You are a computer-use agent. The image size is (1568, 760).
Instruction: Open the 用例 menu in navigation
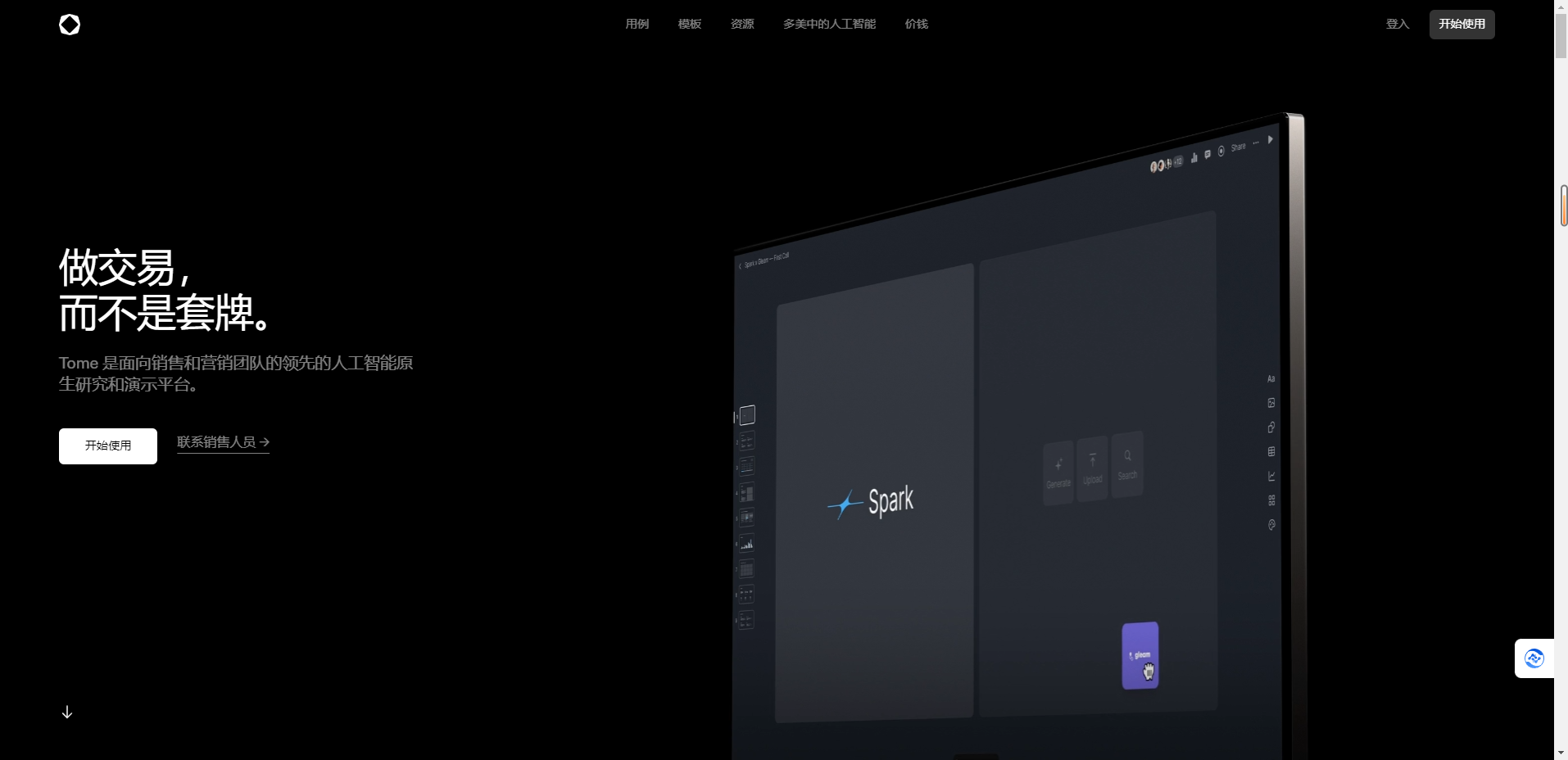pyautogui.click(x=637, y=25)
